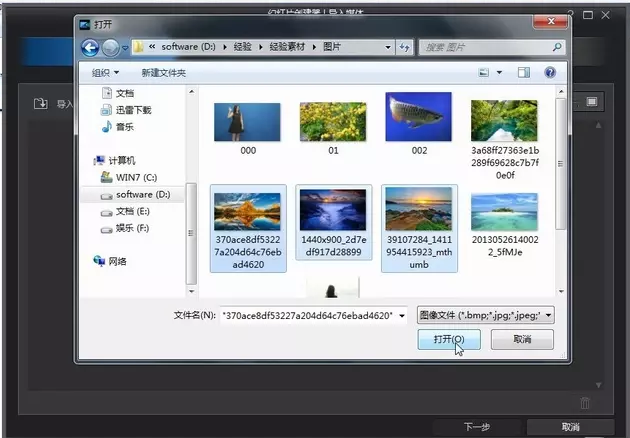Click 经验素材 in the address path
Image resolution: width=630 pixels, height=438 pixels.
point(287,47)
